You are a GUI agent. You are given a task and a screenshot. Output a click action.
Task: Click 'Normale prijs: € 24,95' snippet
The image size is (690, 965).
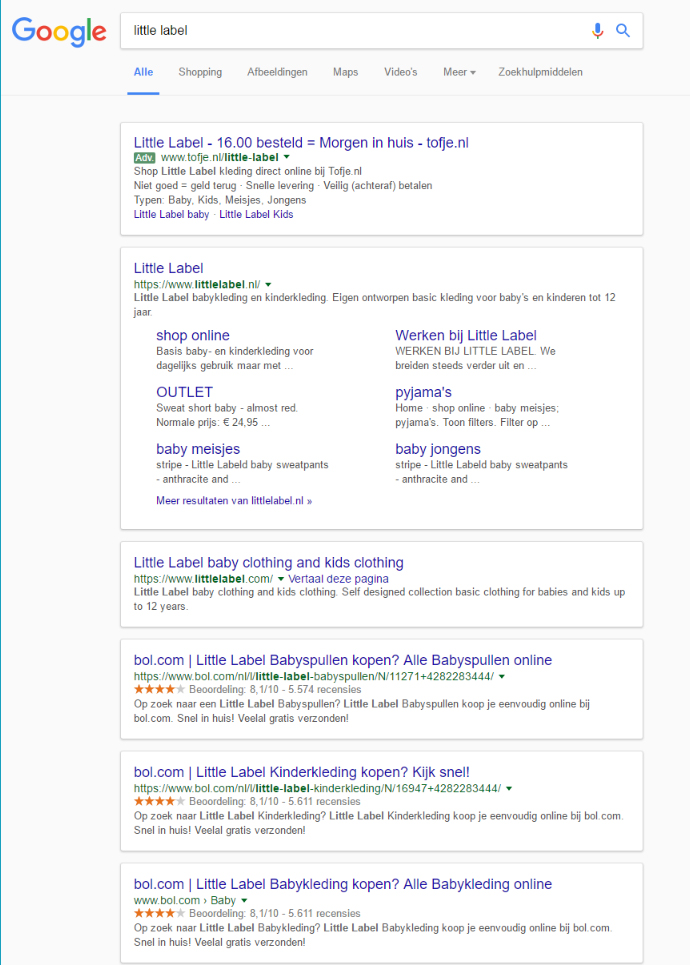pos(212,423)
